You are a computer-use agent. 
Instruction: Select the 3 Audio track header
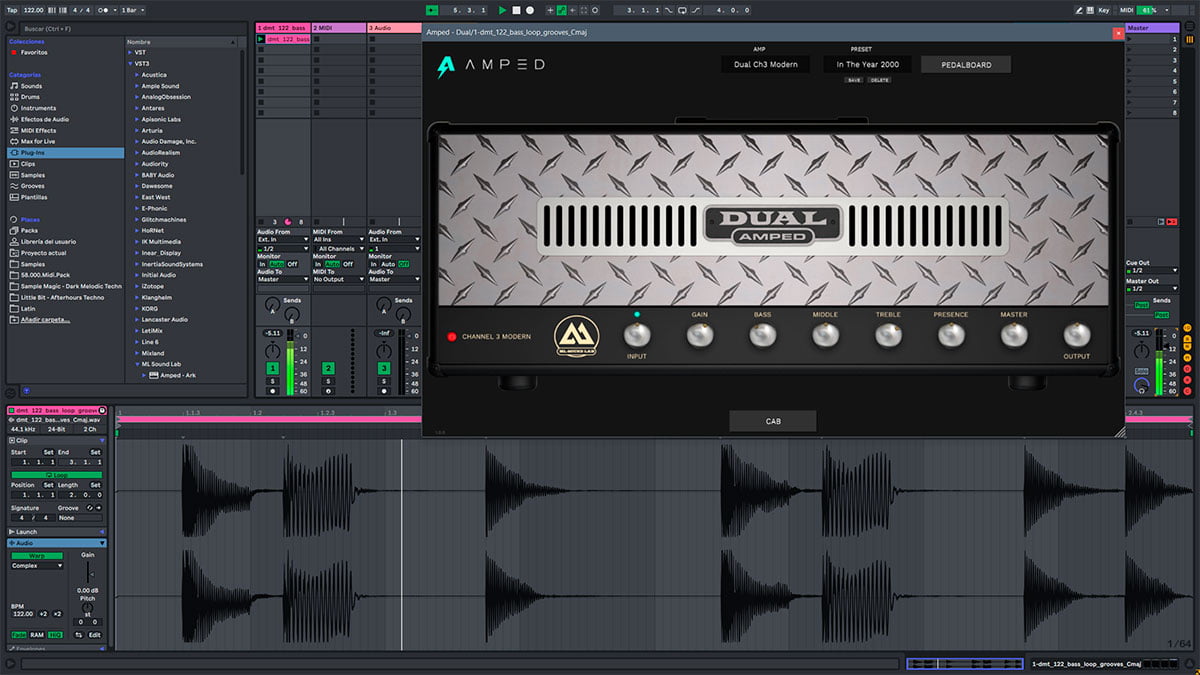(x=395, y=28)
